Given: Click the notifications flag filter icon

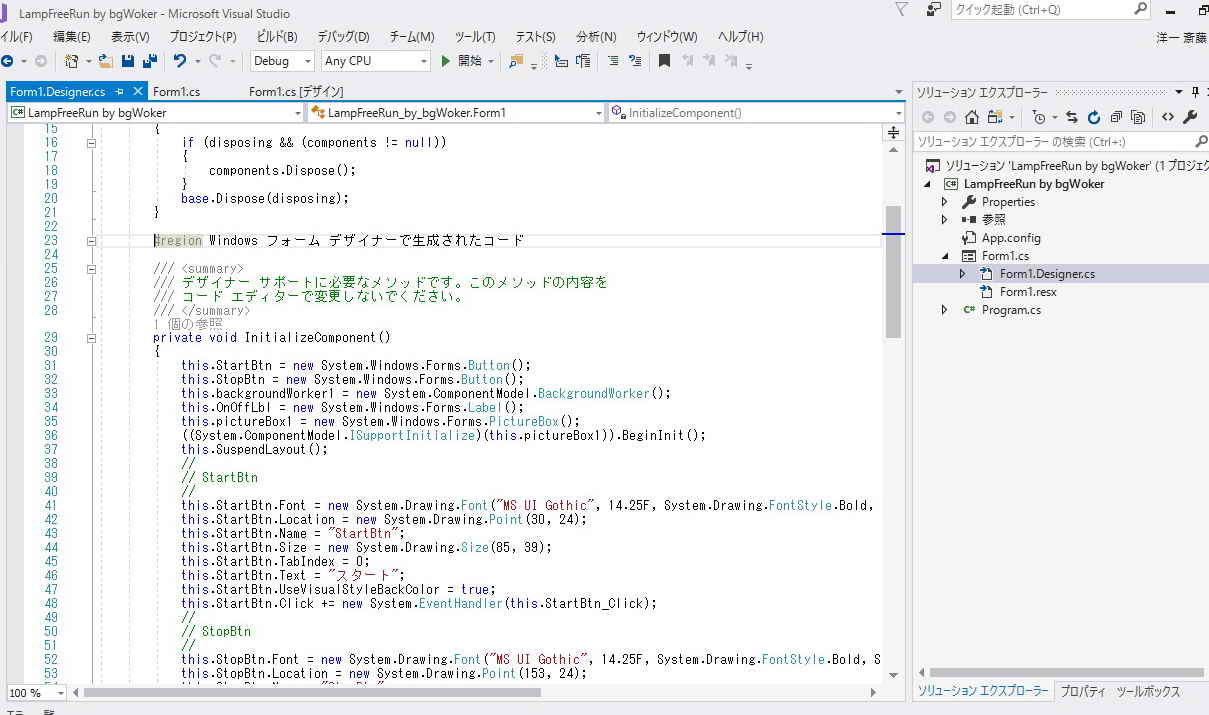Looking at the screenshot, I should (x=901, y=9).
